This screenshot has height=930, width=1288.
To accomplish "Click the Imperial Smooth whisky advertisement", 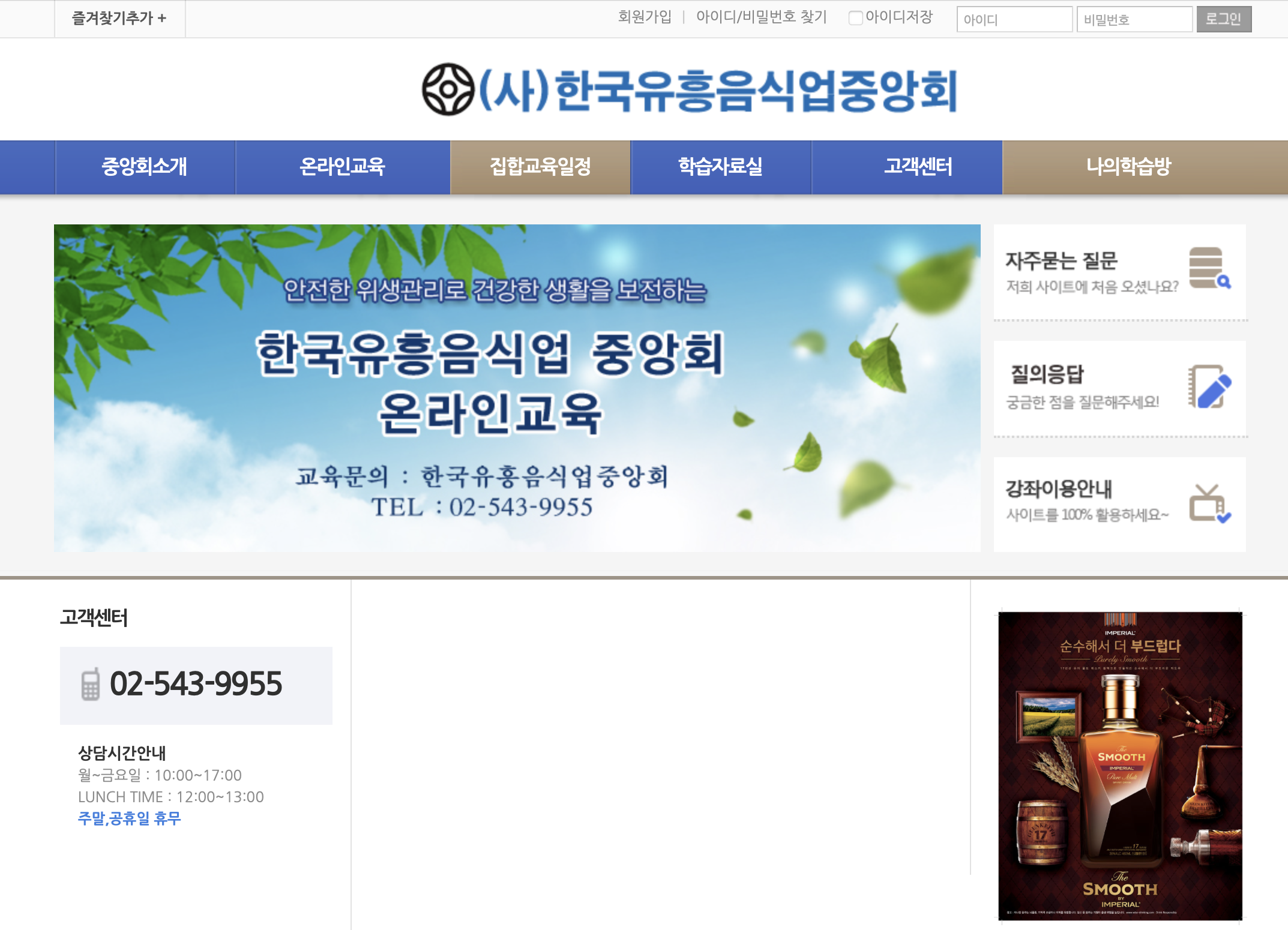I will click(x=1120, y=766).
